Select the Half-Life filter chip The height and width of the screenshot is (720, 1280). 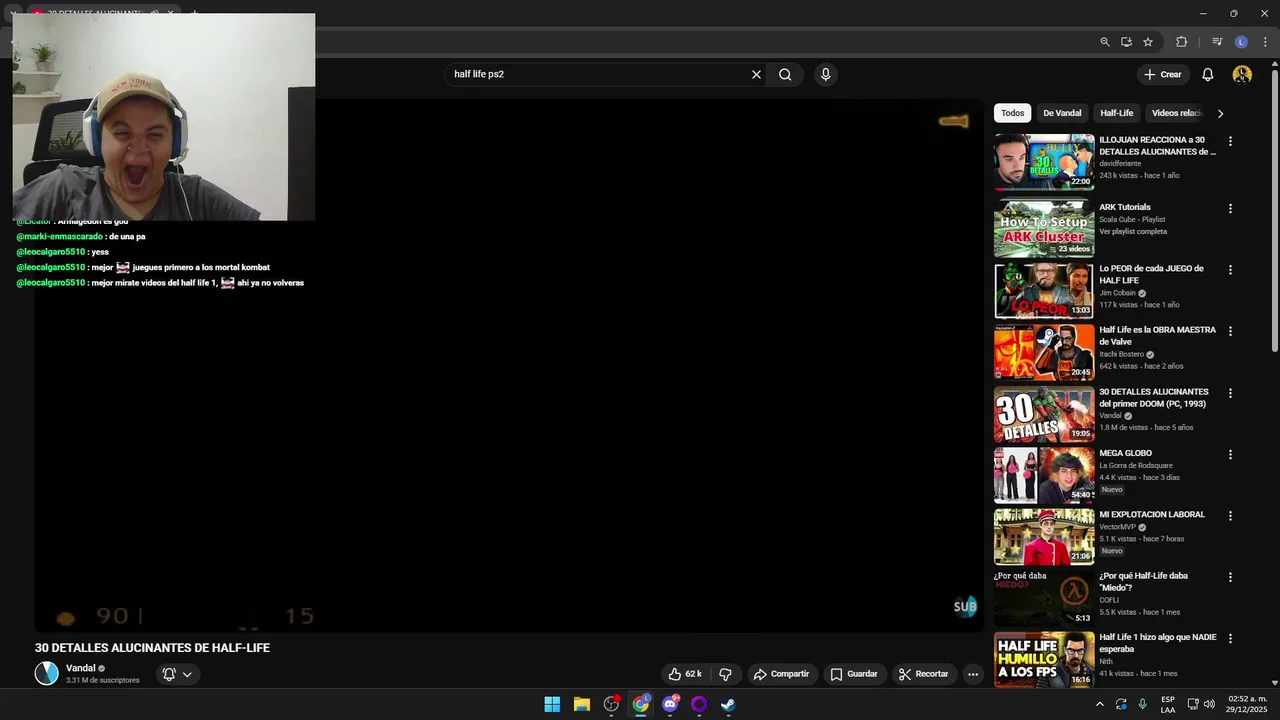[1117, 113]
